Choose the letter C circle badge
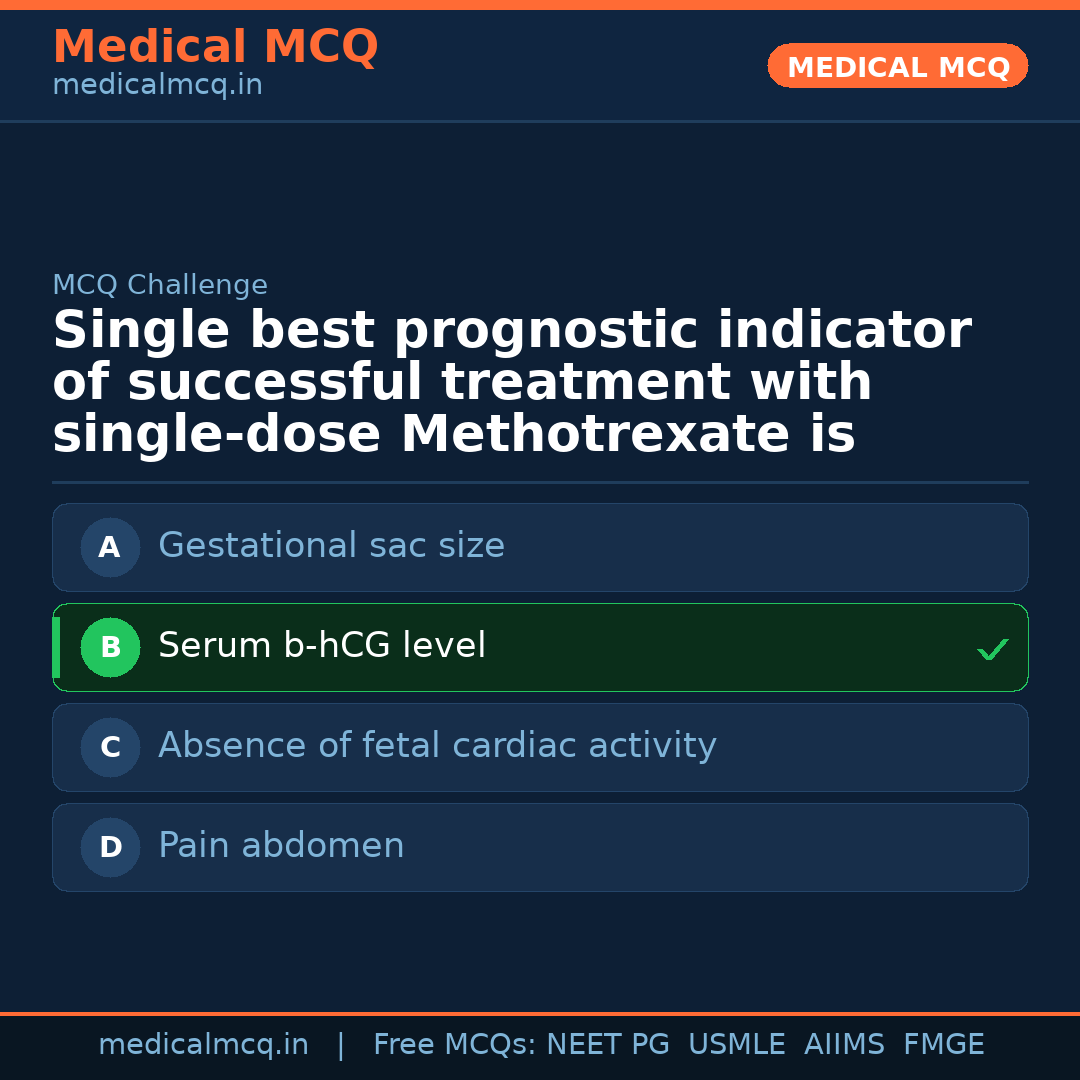The width and height of the screenshot is (1080, 1080). point(110,747)
